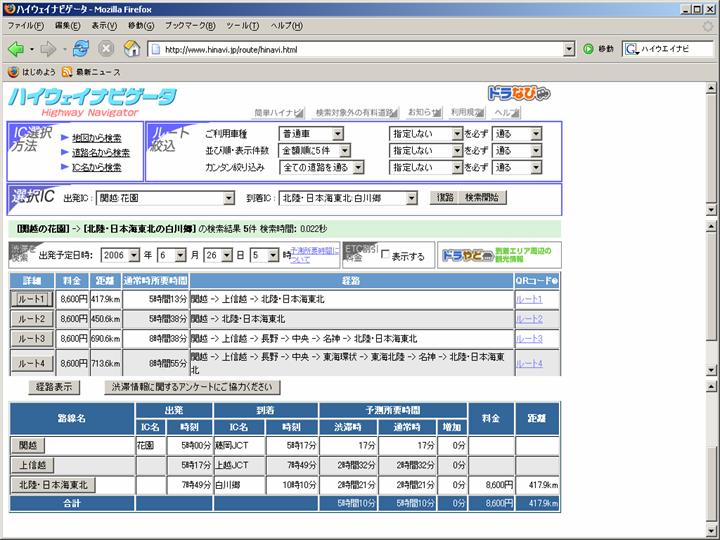Click the 検索開始 button
720x540 pixels.
[x=482, y=197]
